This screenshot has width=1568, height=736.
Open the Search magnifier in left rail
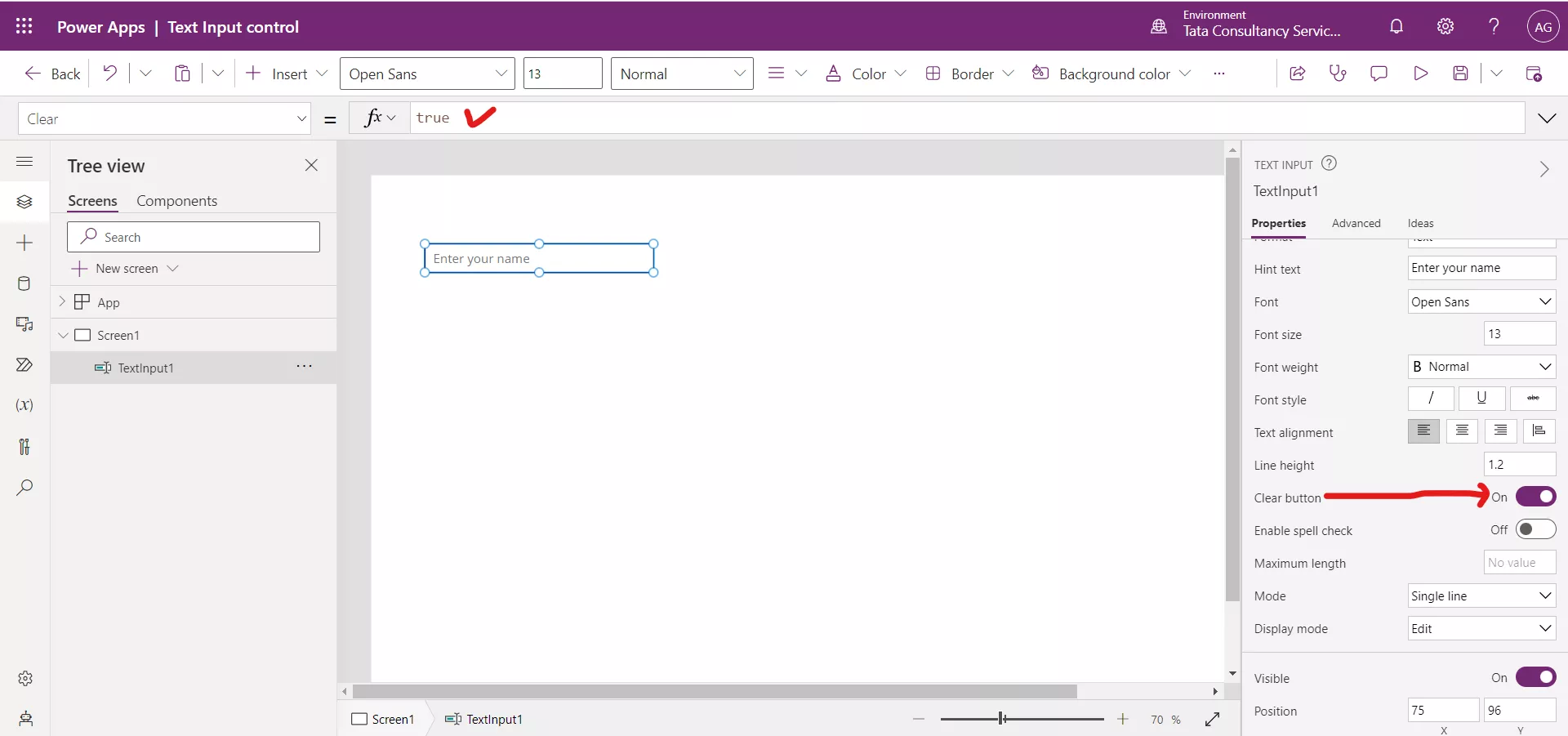pos(24,488)
